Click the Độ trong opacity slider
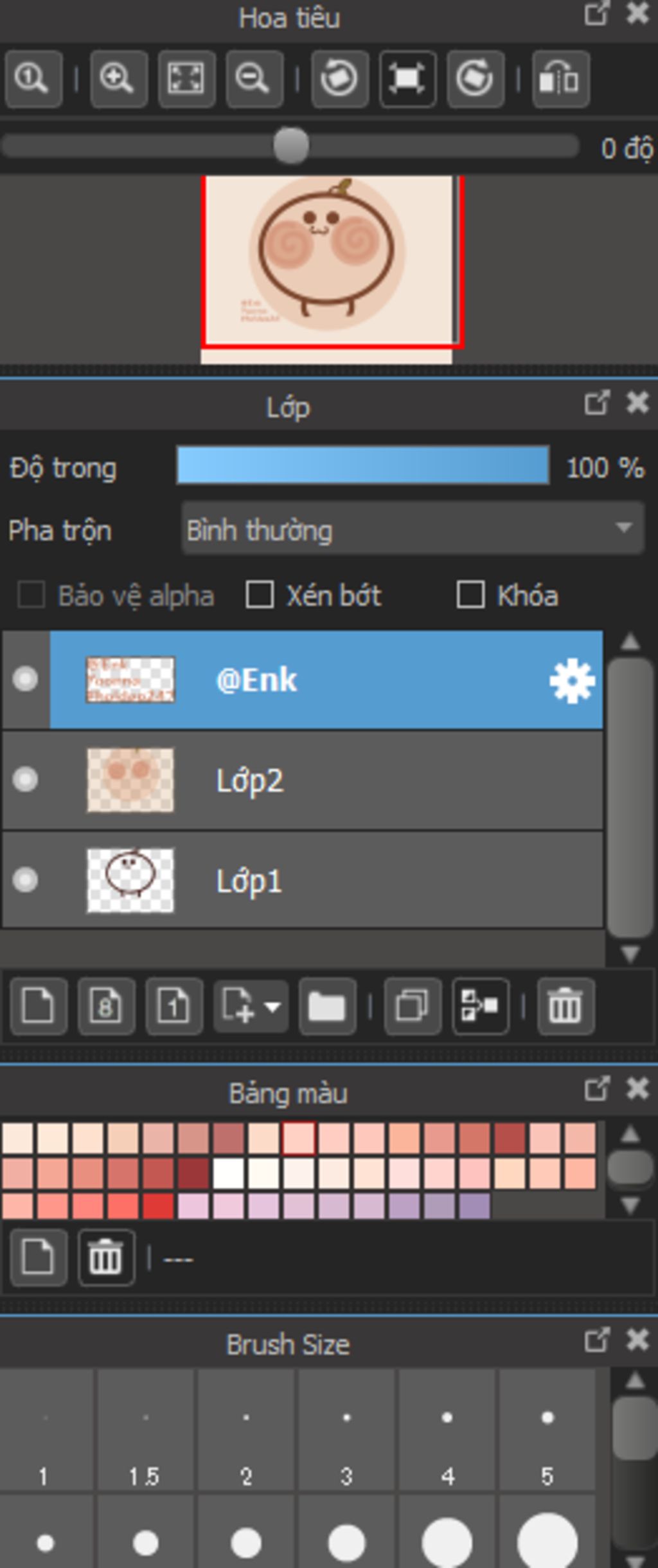 click(x=362, y=465)
